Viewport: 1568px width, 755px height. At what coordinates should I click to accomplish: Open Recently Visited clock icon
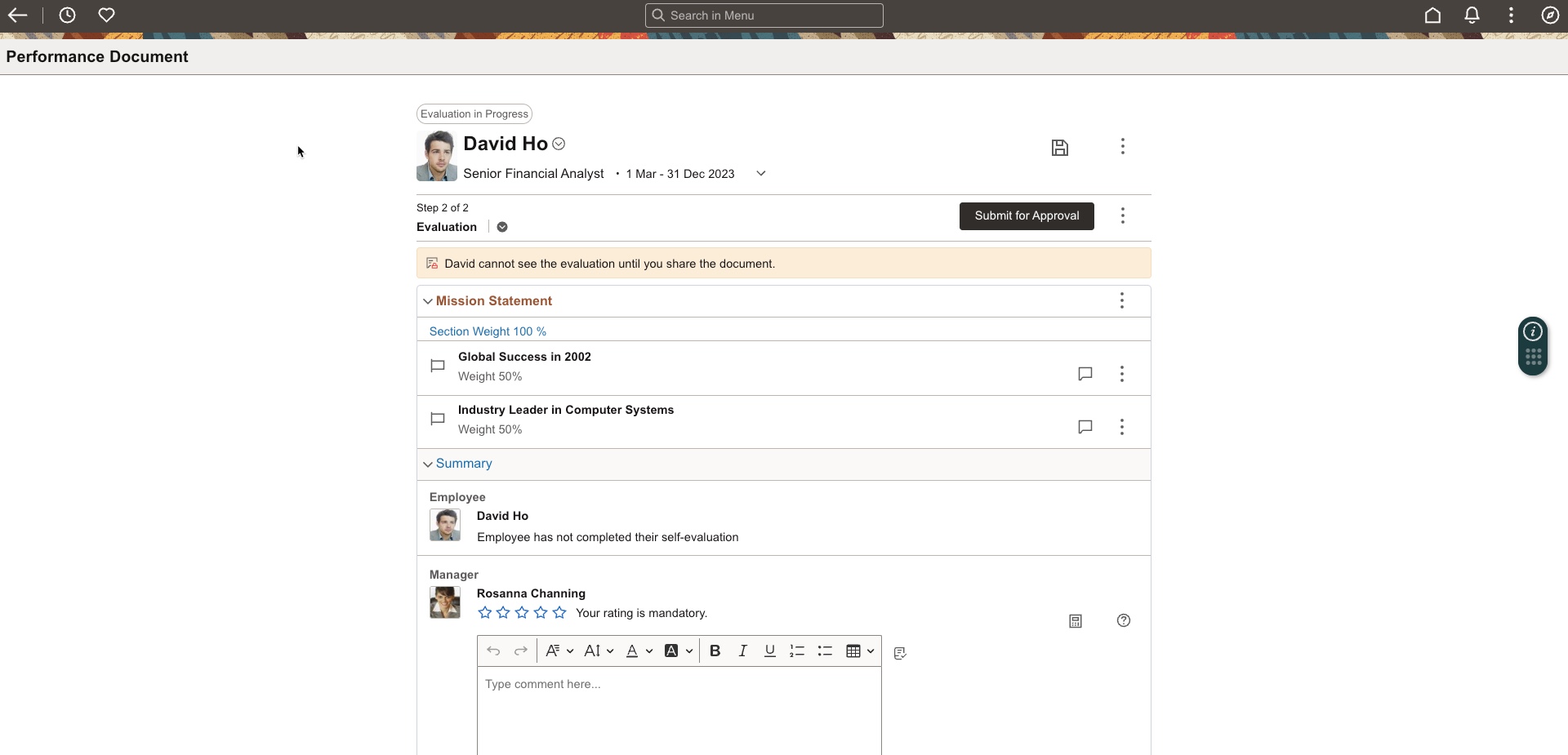click(68, 16)
